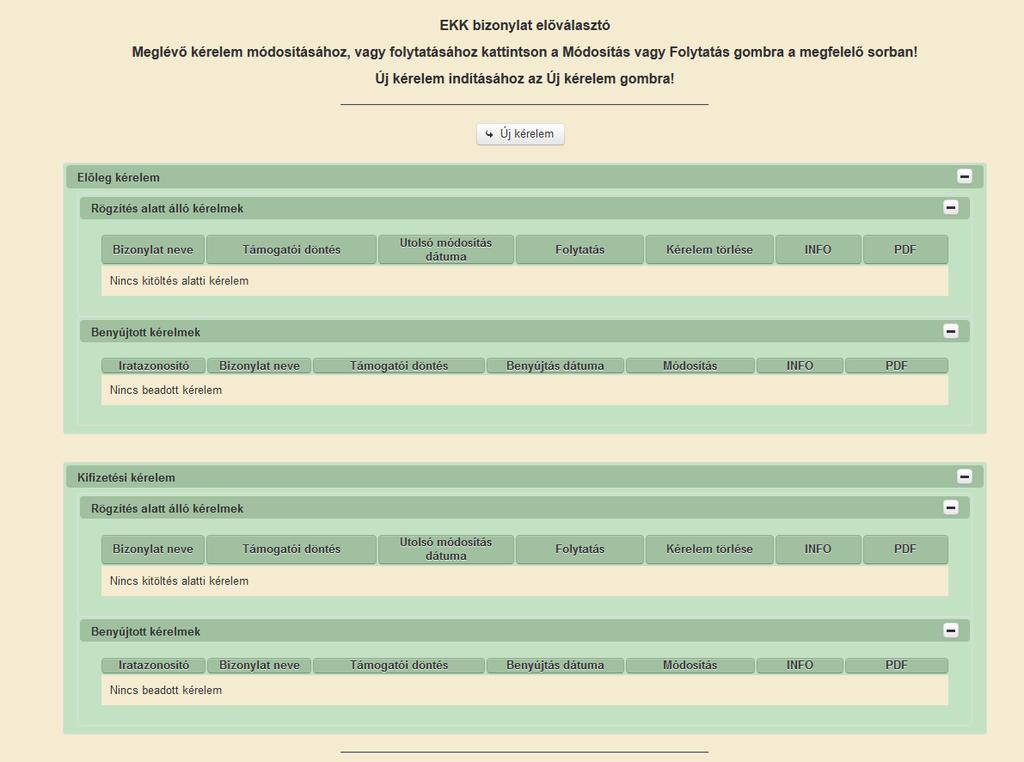1024x762 pixels.
Task: Collapse the Előleg kérelem panel
Action: 964,176
